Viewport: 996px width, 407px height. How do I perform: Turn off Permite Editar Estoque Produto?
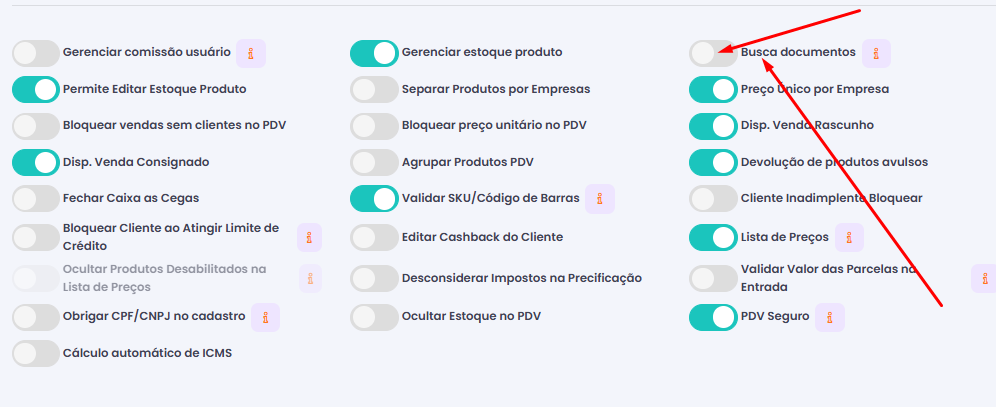(x=36, y=90)
